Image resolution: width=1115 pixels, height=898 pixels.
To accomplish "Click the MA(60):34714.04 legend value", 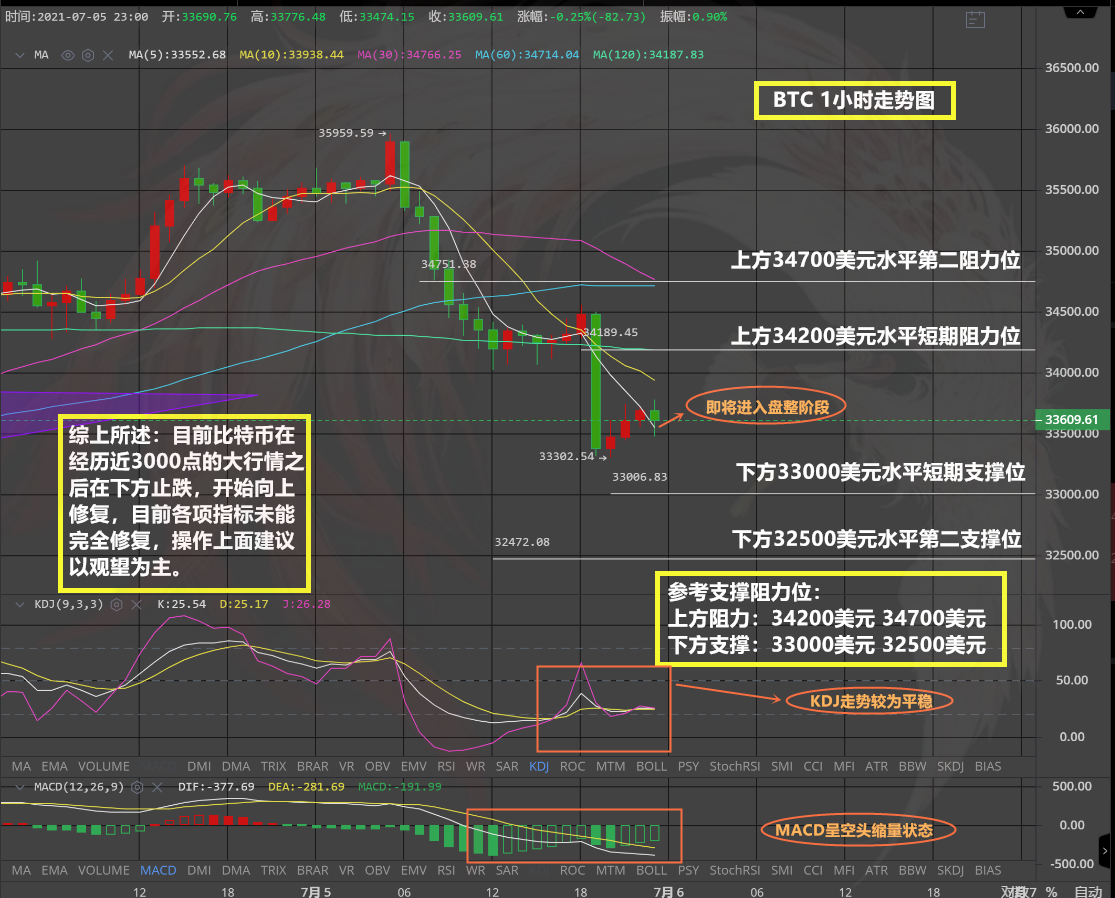I will (527, 55).
